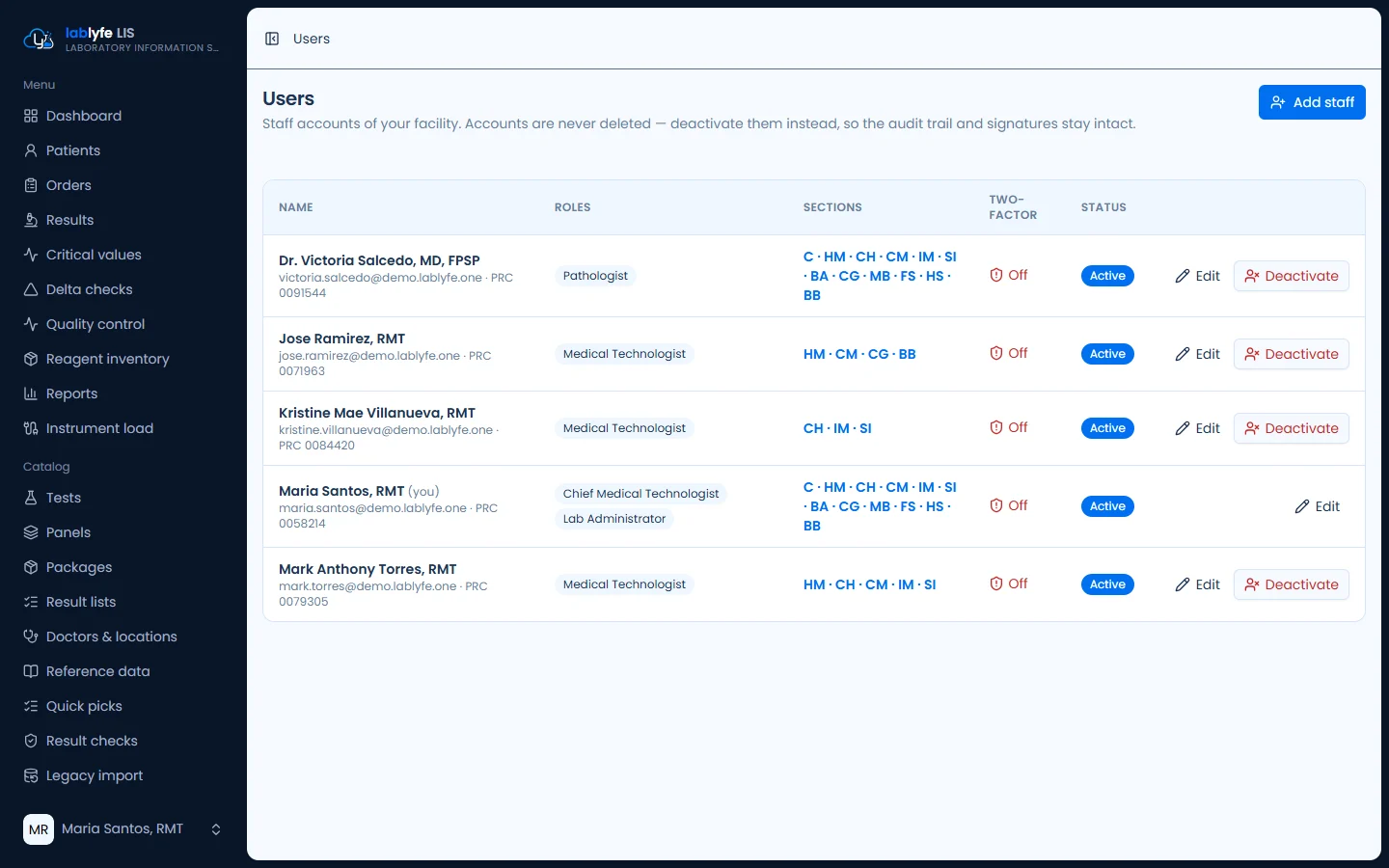Expand the Maria Santos account menu chevron

216,829
